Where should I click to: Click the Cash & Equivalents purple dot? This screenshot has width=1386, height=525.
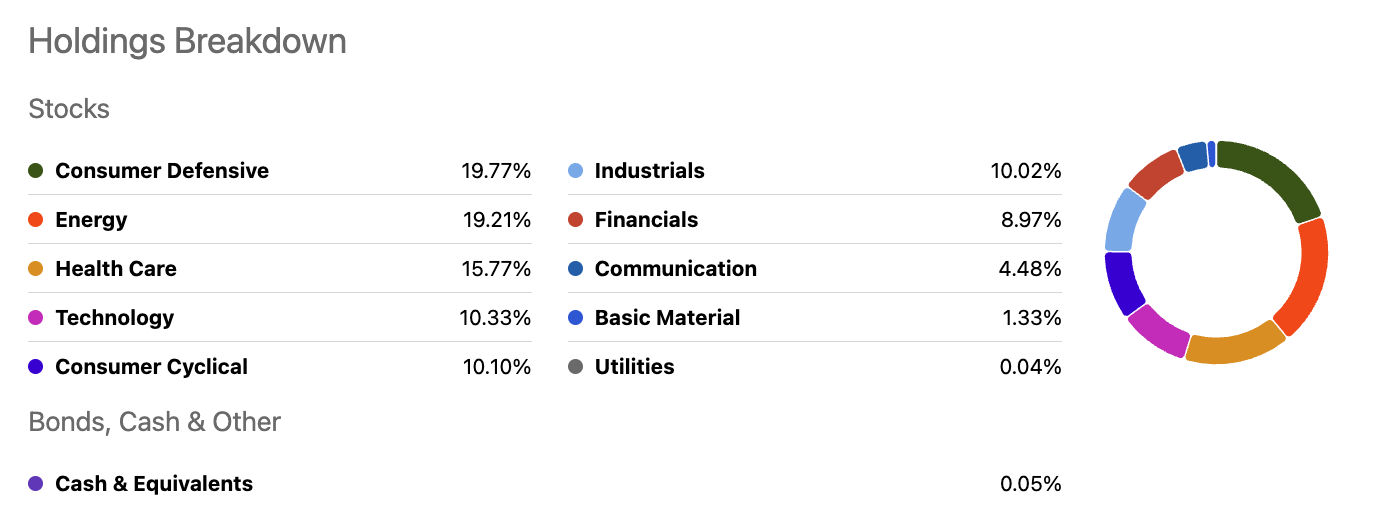pos(36,484)
